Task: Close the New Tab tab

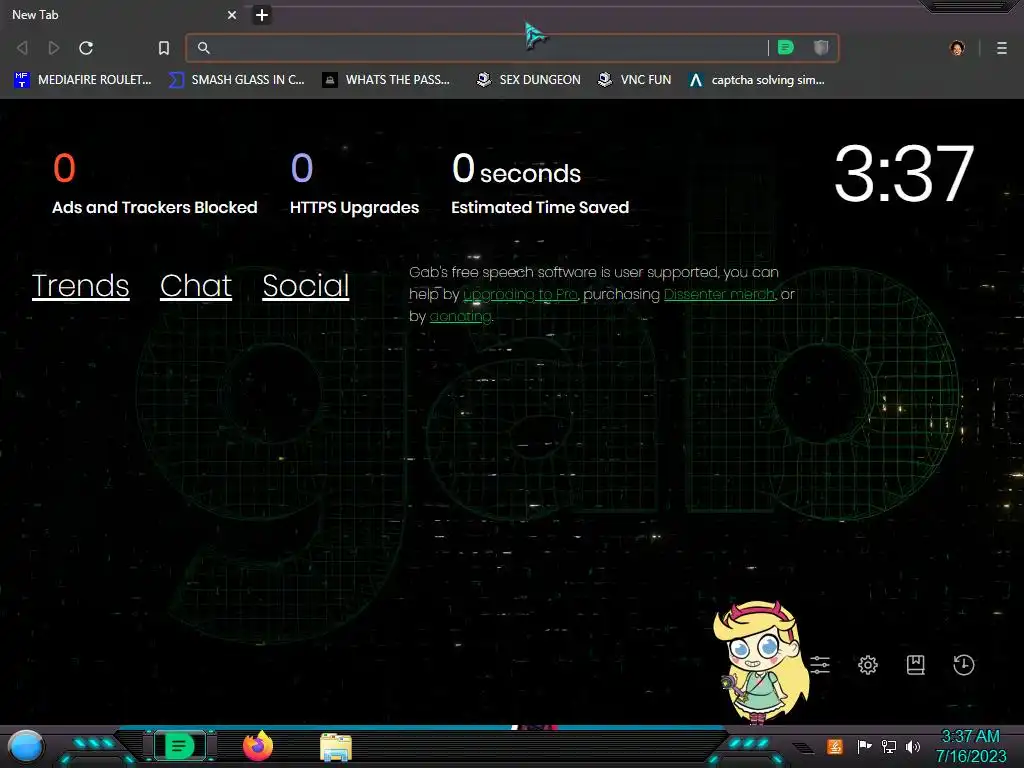Action: point(232,15)
